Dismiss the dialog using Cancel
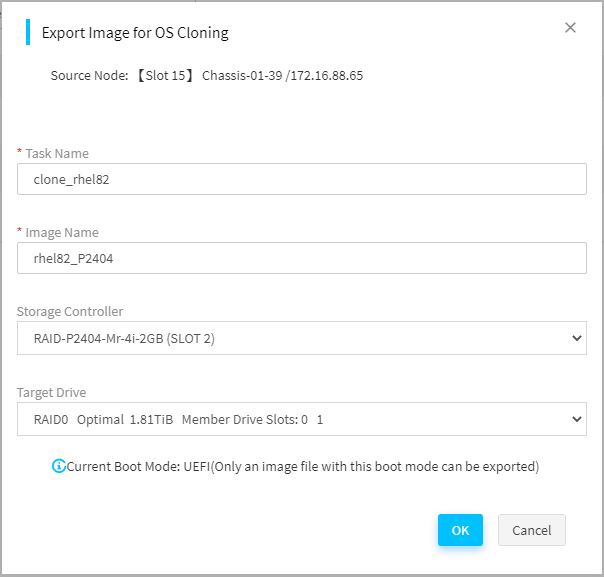604x577 pixels. click(532, 530)
